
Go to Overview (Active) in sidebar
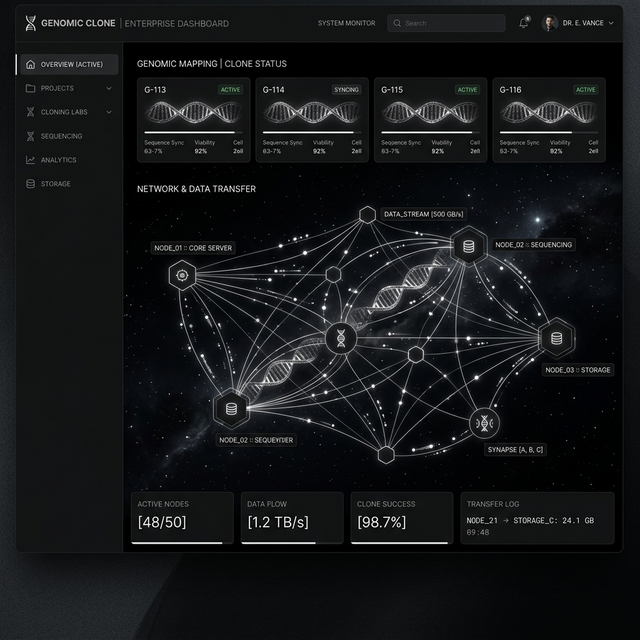click(x=67, y=64)
